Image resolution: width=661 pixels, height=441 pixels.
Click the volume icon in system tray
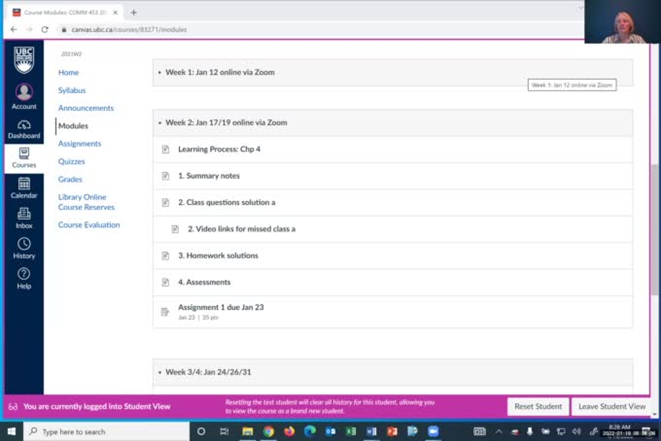576,431
